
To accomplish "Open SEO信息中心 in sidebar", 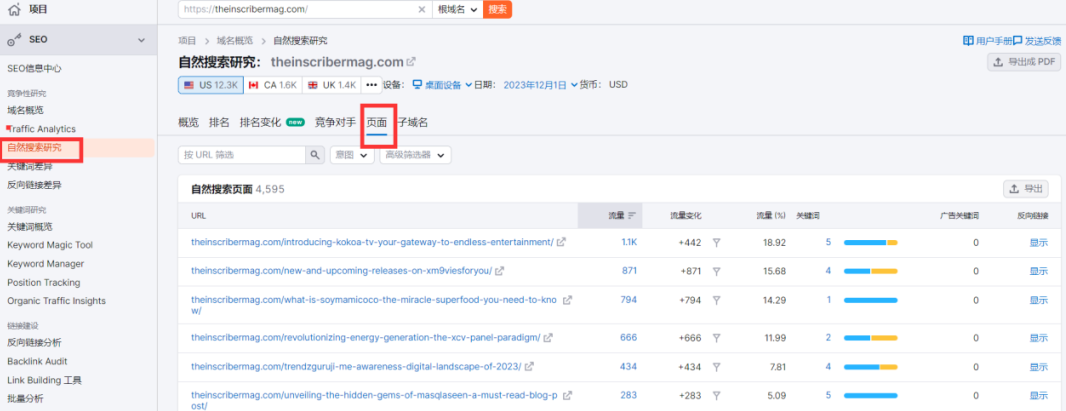I will point(35,69).
